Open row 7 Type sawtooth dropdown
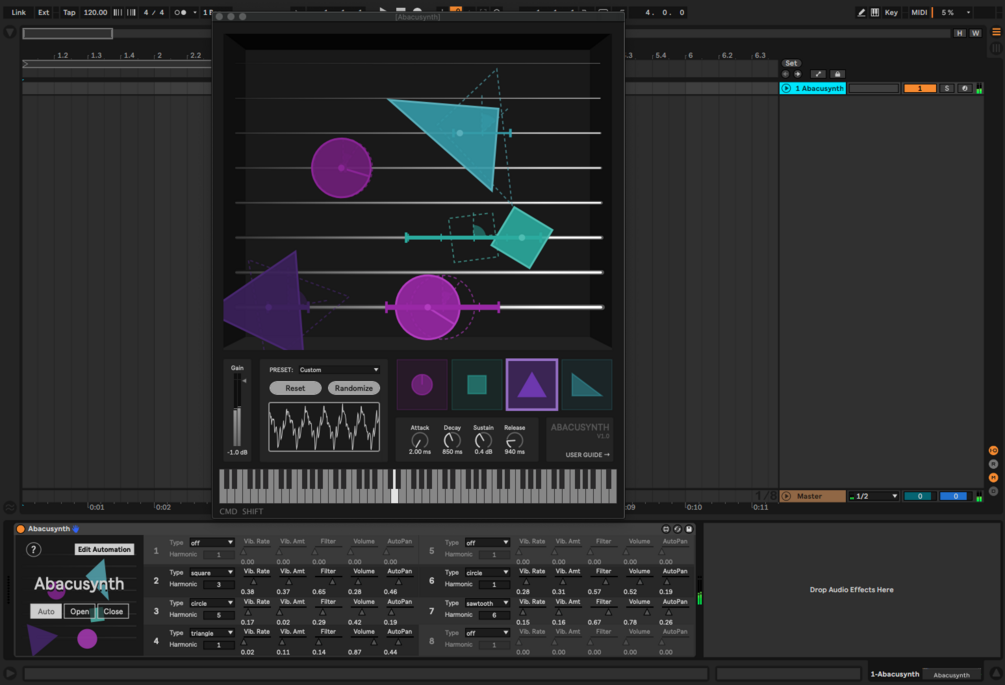 point(486,603)
